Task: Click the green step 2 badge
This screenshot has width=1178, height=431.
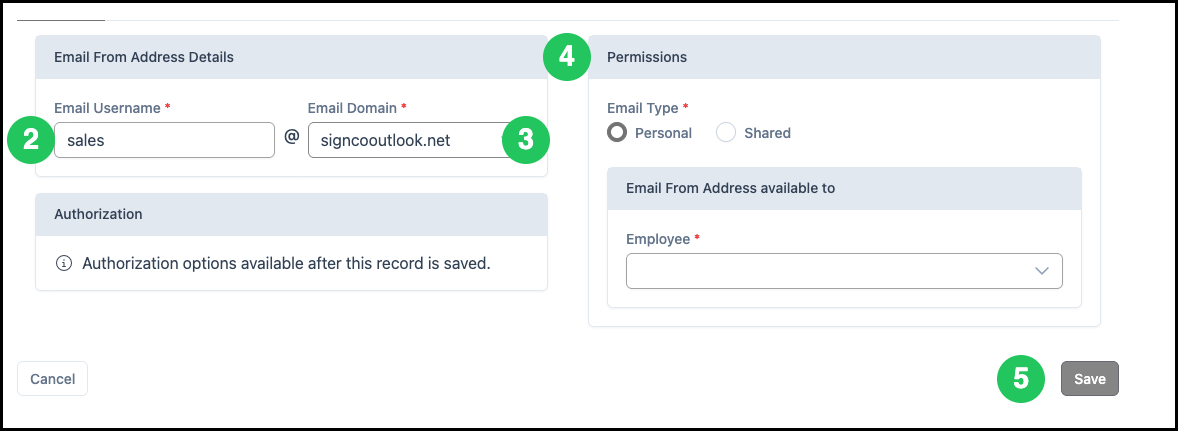Action: point(31,140)
